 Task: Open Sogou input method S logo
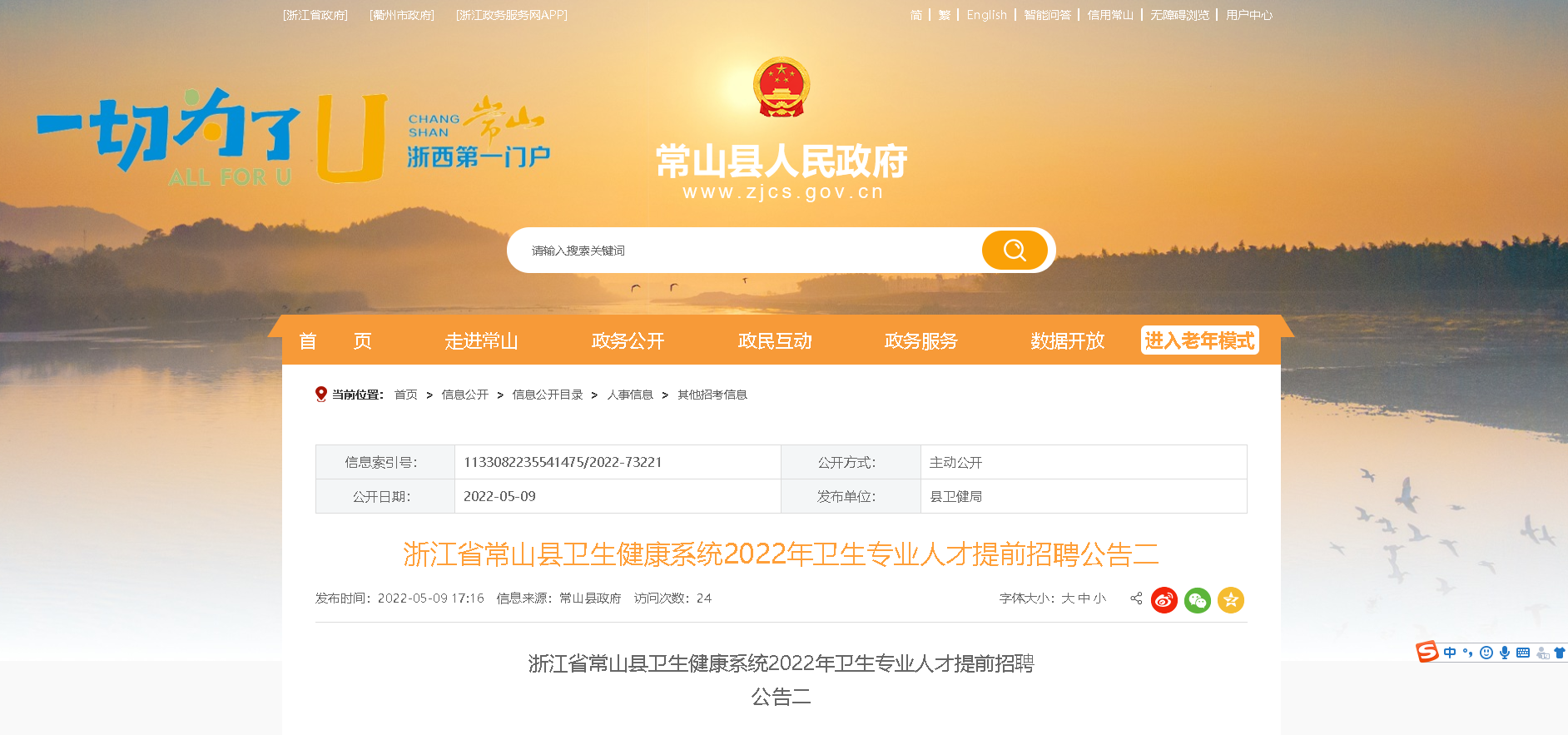point(1427,652)
